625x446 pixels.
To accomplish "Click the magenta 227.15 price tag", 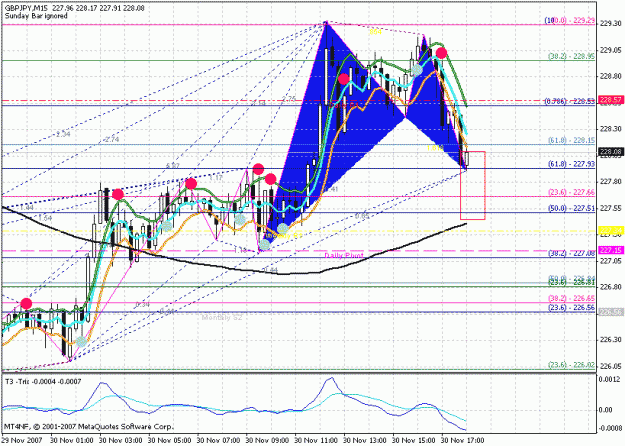I will pyautogui.click(x=609, y=250).
